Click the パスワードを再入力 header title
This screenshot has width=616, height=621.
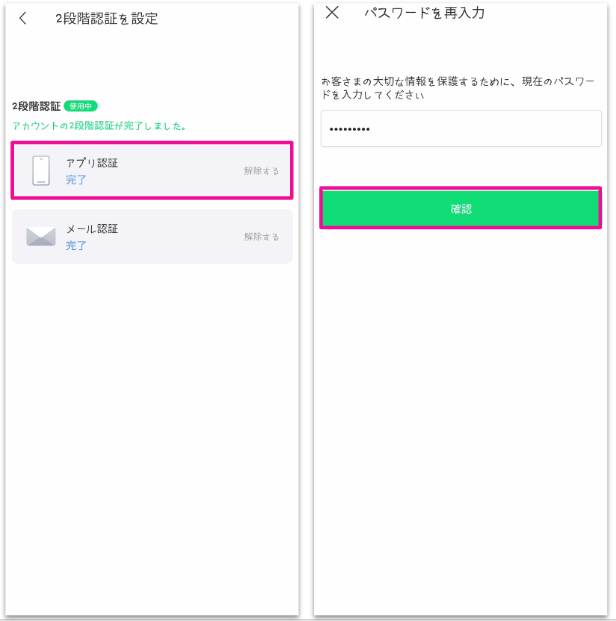click(425, 13)
